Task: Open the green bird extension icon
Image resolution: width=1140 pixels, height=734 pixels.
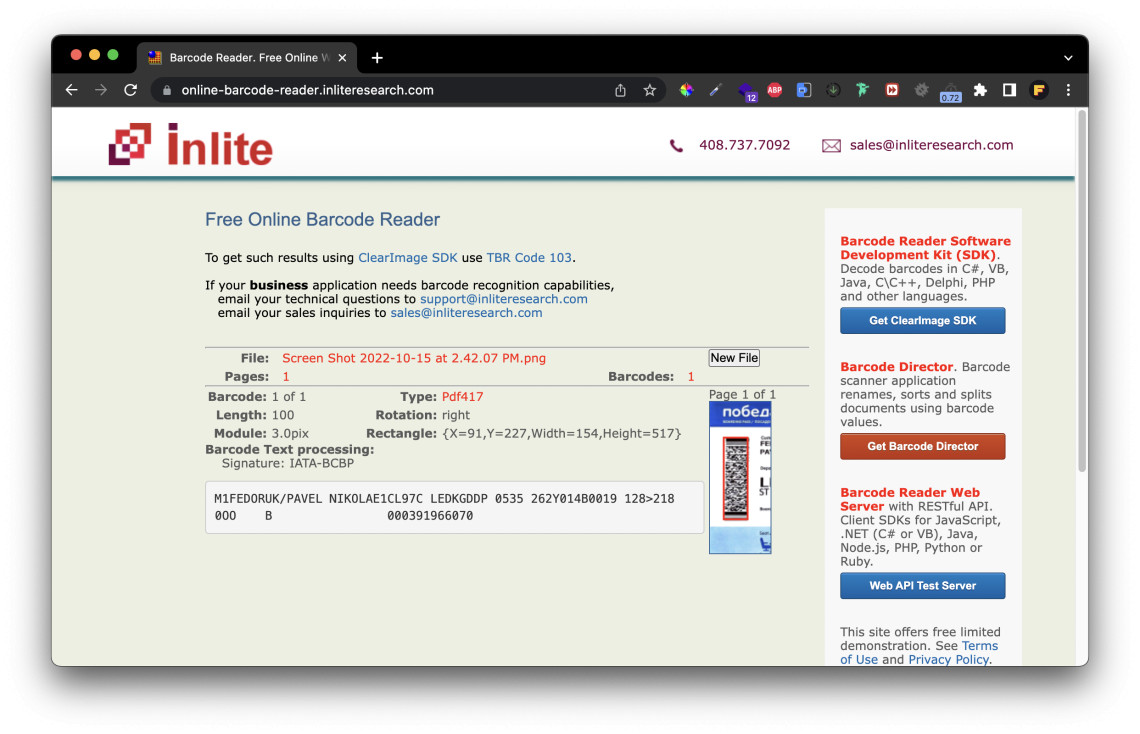Action: coord(863,90)
